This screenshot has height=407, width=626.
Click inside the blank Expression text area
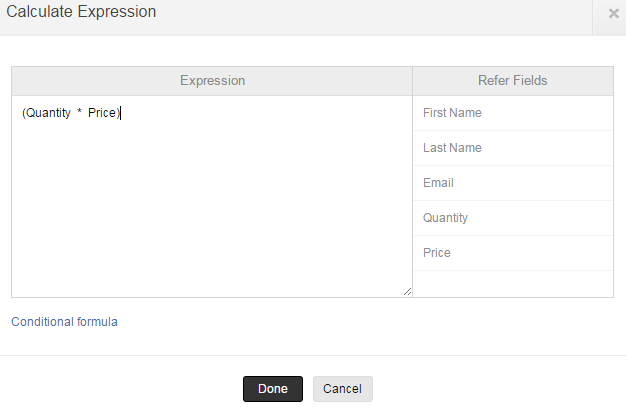tap(212, 210)
